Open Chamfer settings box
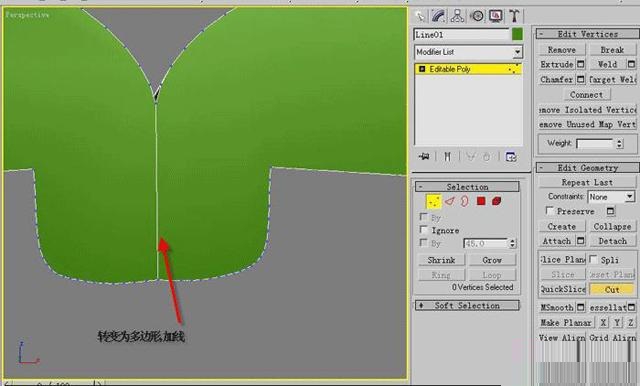 pyautogui.click(x=581, y=79)
